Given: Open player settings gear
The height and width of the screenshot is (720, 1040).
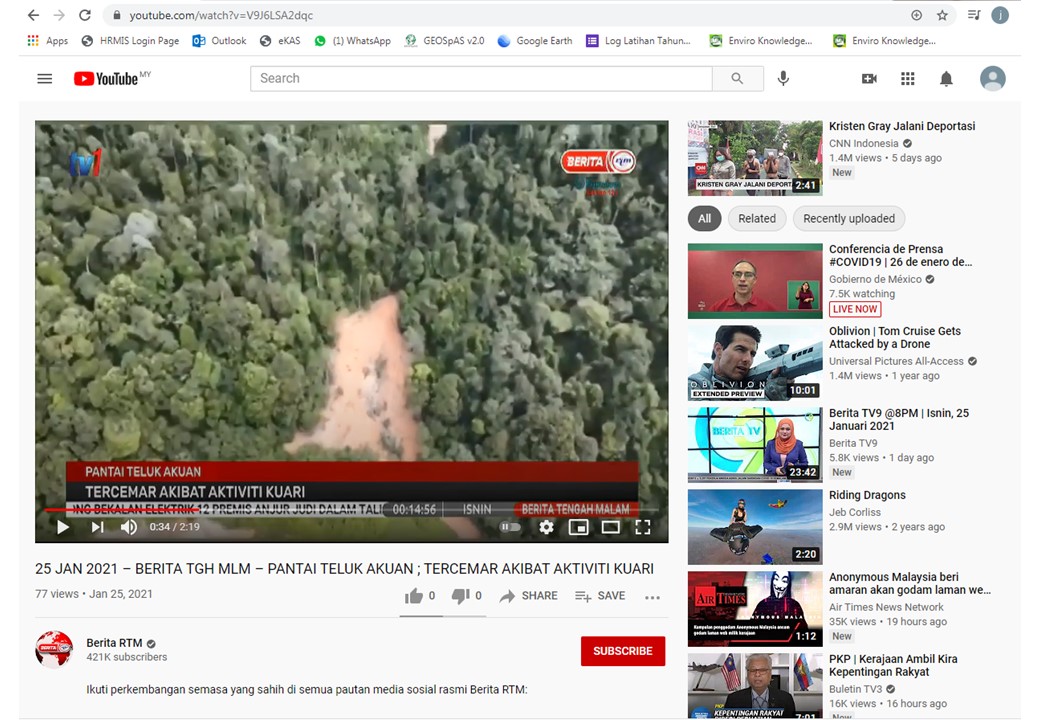Looking at the screenshot, I should tap(546, 527).
